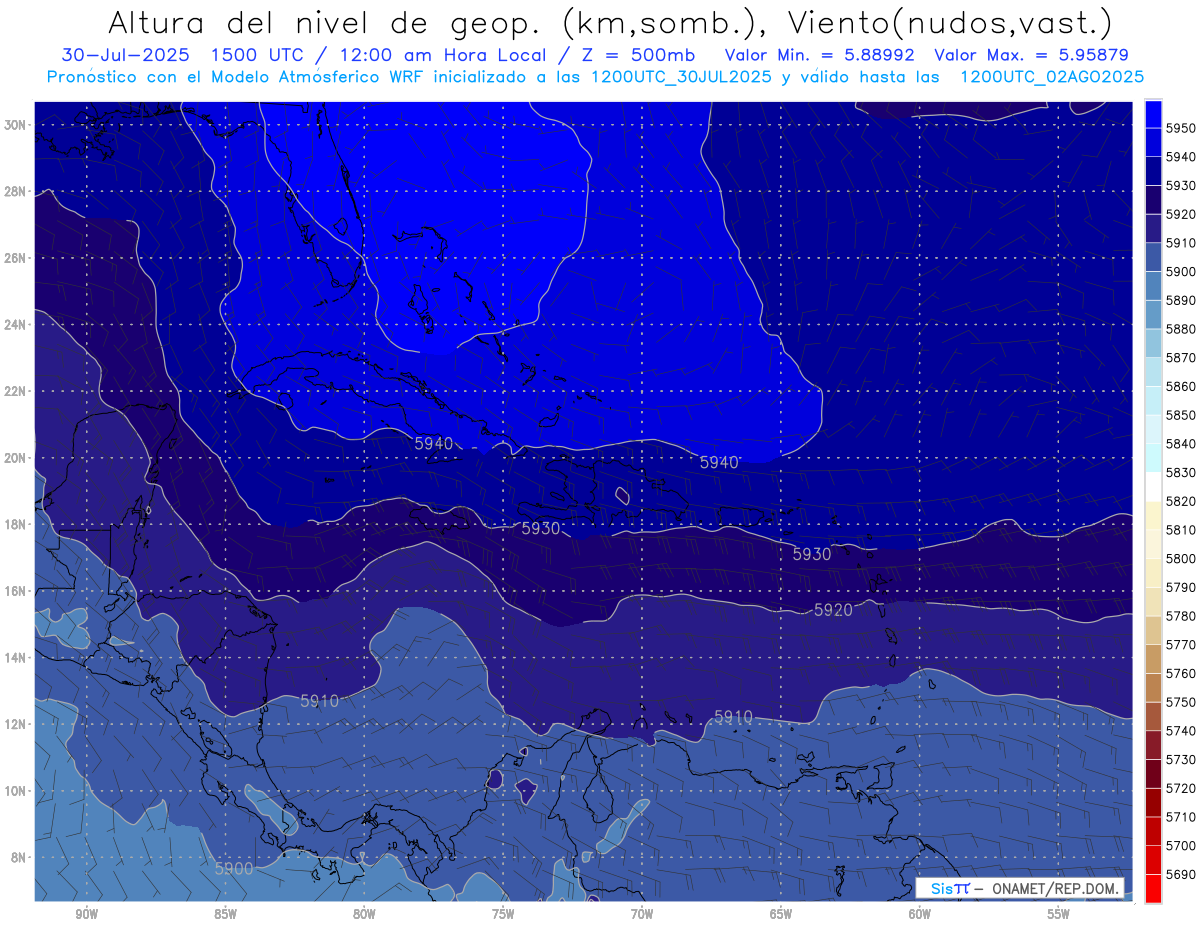Click the 5830 value in the color legend
Viewport: 1200px width, 927px height.
[1181, 472]
